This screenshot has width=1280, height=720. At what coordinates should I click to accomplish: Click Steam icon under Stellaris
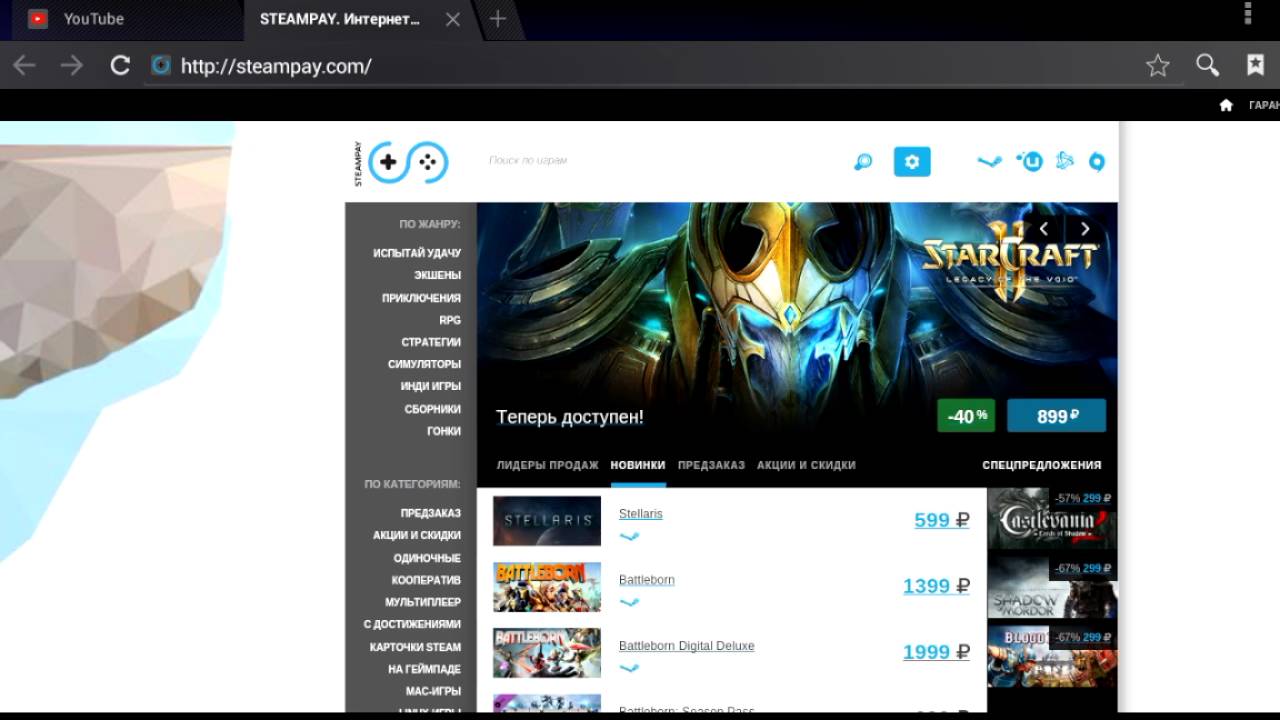(629, 536)
